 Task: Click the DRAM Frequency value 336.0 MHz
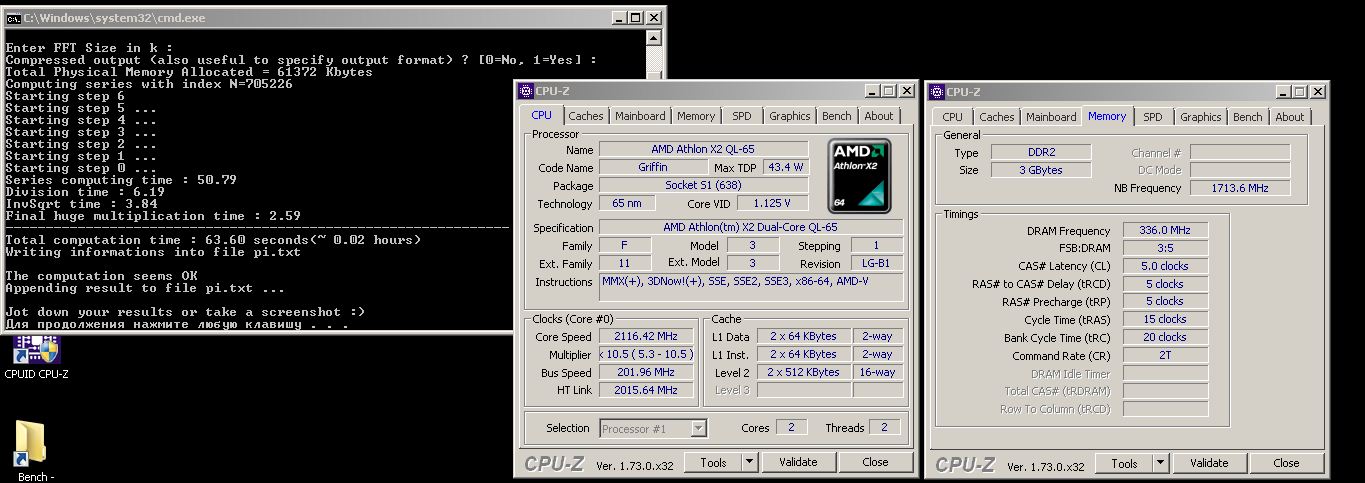[x=1165, y=231]
